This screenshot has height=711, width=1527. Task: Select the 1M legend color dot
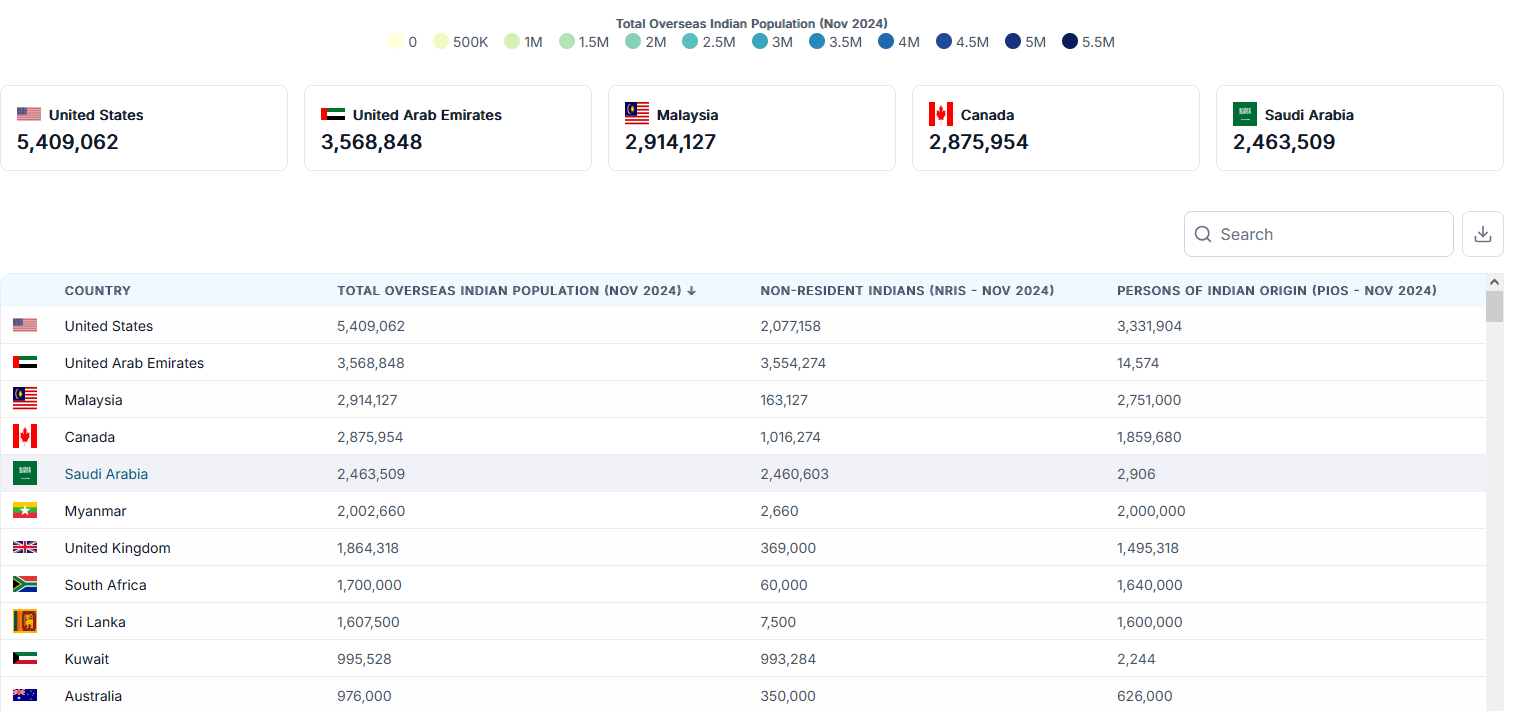click(512, 42)
